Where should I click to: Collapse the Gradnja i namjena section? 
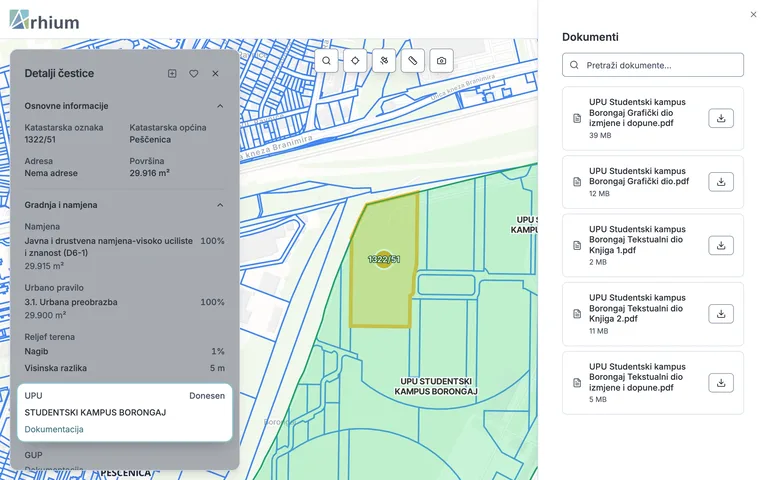click(220, 205)
